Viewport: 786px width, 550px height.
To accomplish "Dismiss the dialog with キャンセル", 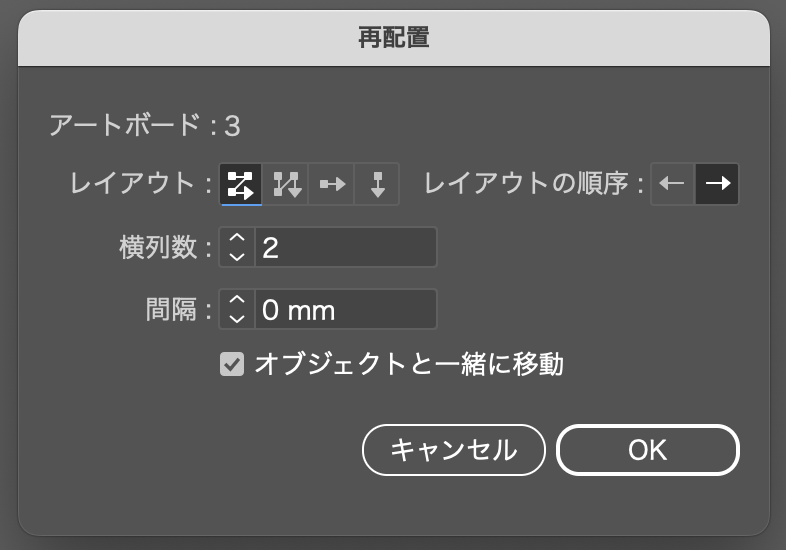I will click(x=454, y=450).
